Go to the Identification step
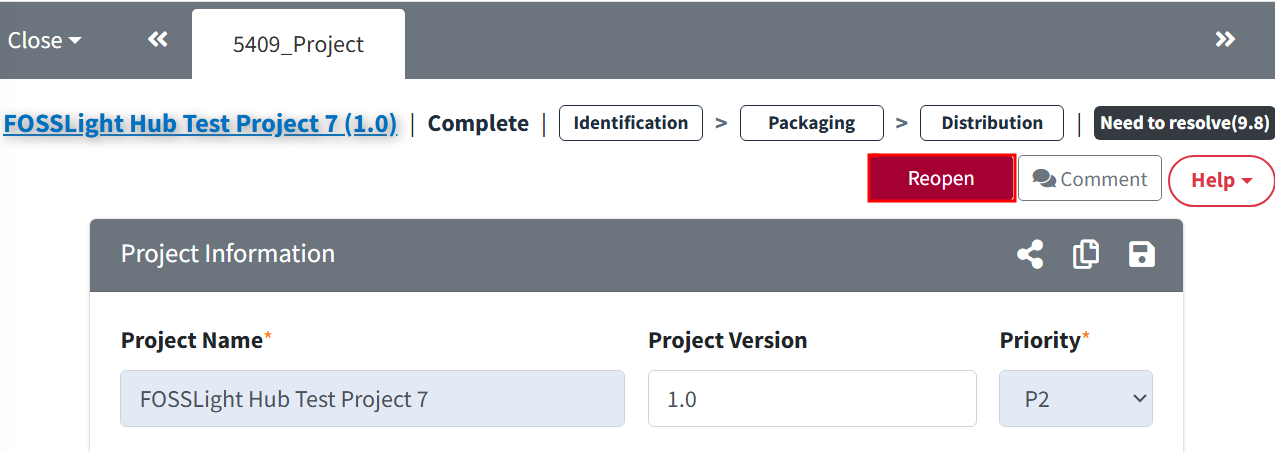 [631, 123]
